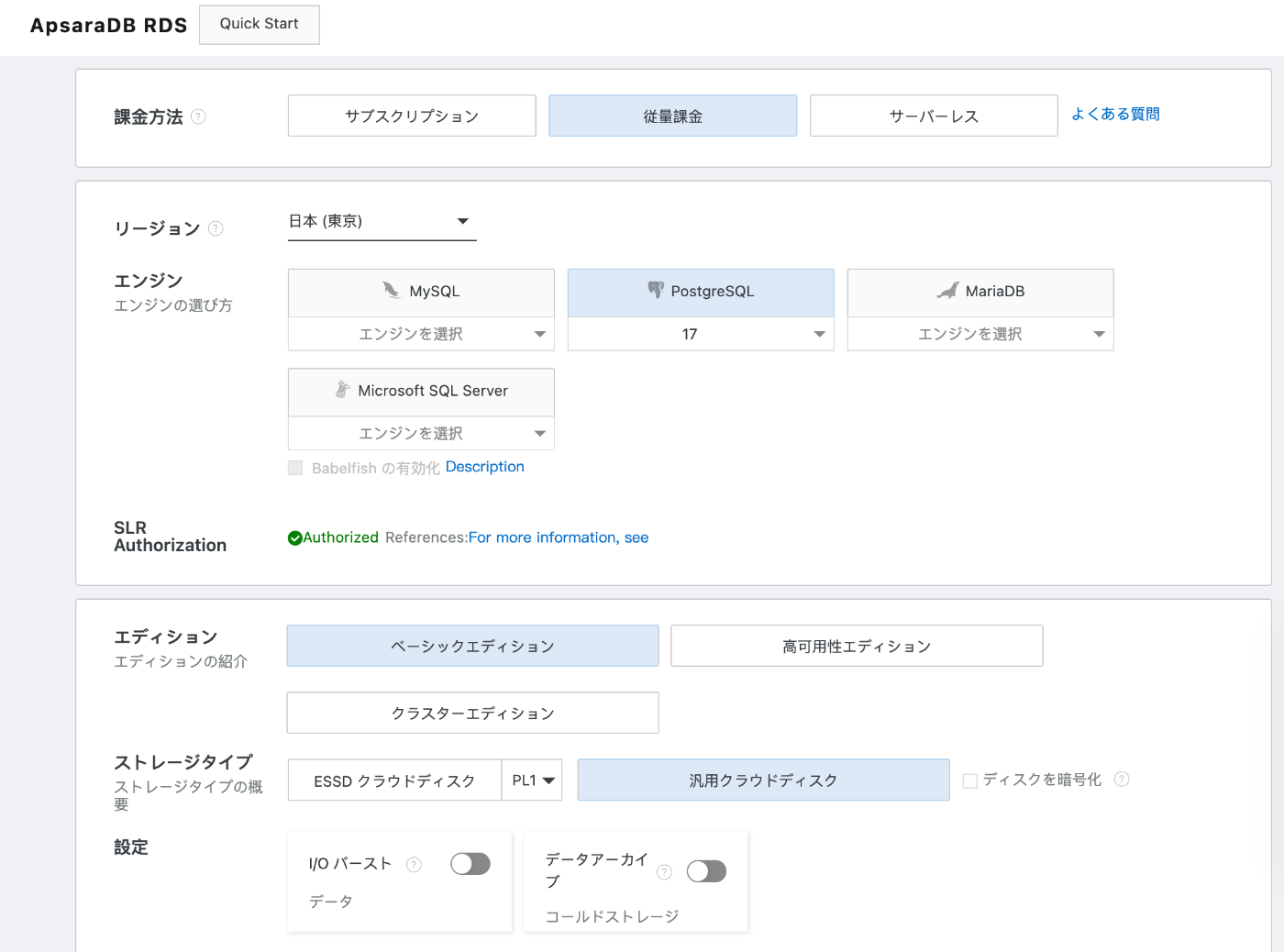Select the MariaDB engine button

click(980, 292)
